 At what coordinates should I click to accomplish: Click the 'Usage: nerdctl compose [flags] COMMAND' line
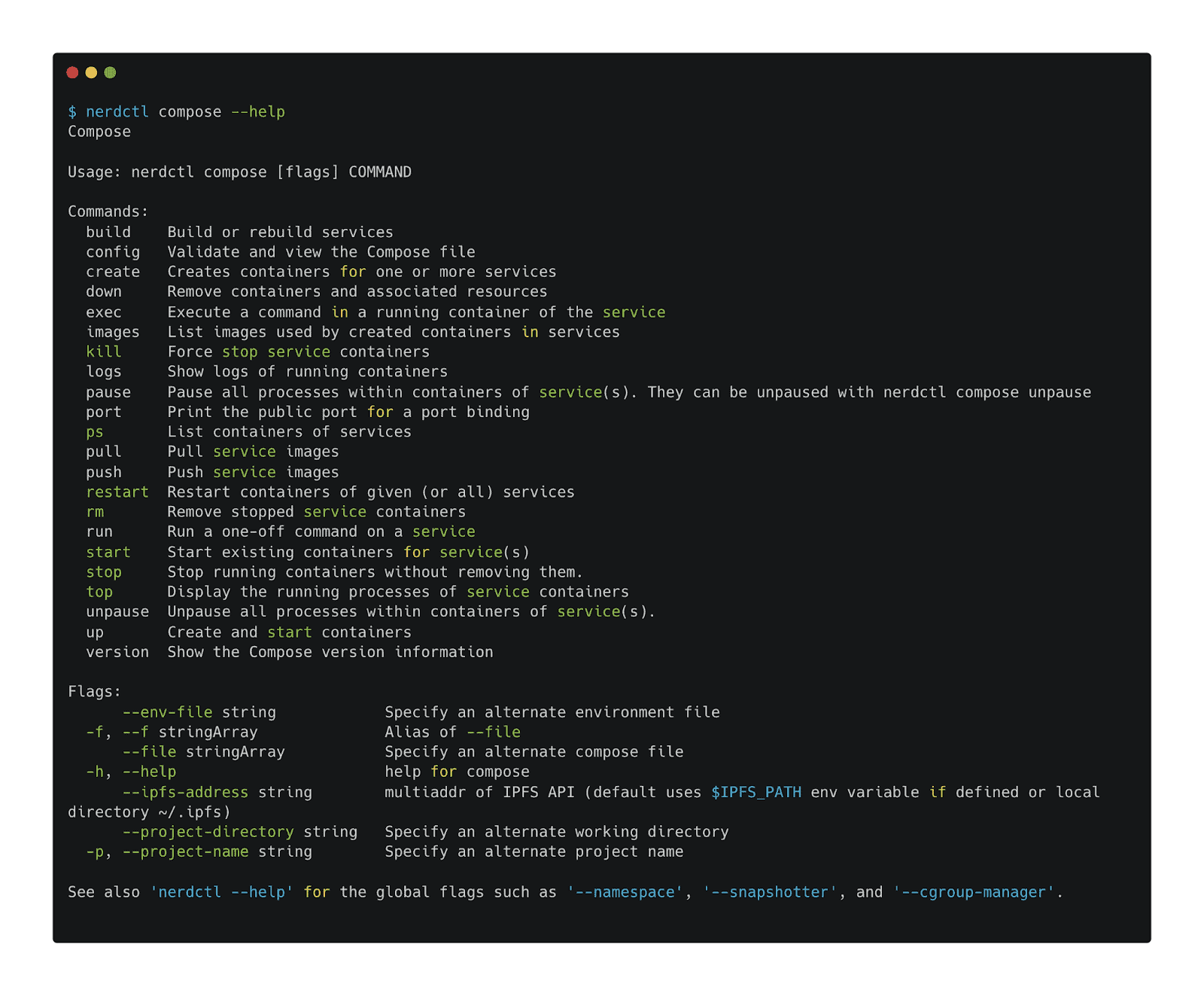tap(239, 172)
